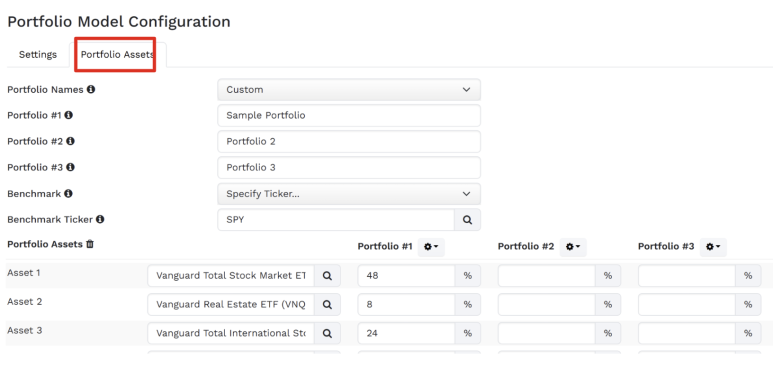Expand the Benchmark Specify Ticker dropdown

click(x=349, y=194)
